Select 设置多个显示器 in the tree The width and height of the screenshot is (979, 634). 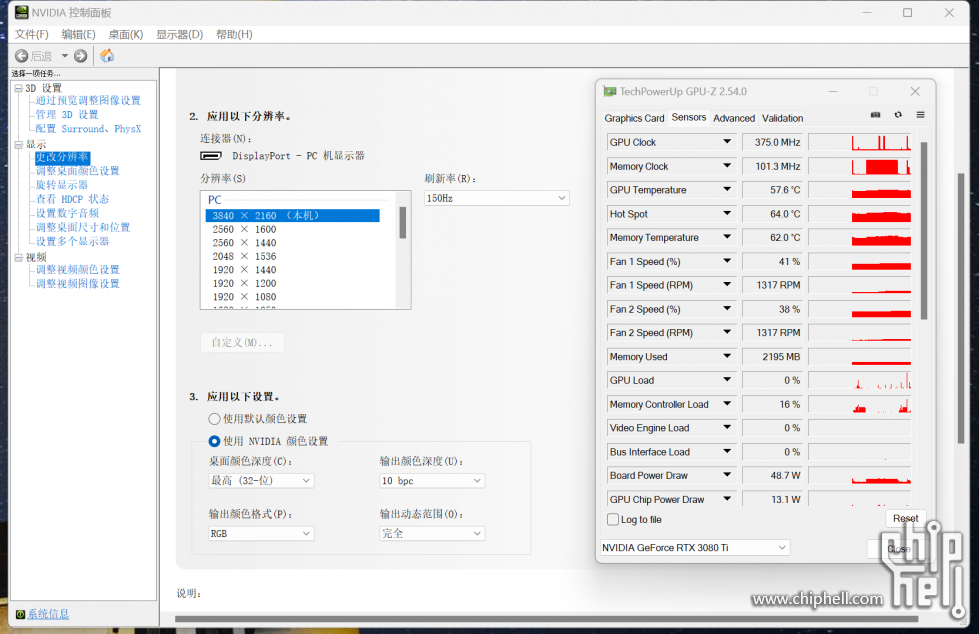pos(72,241)
